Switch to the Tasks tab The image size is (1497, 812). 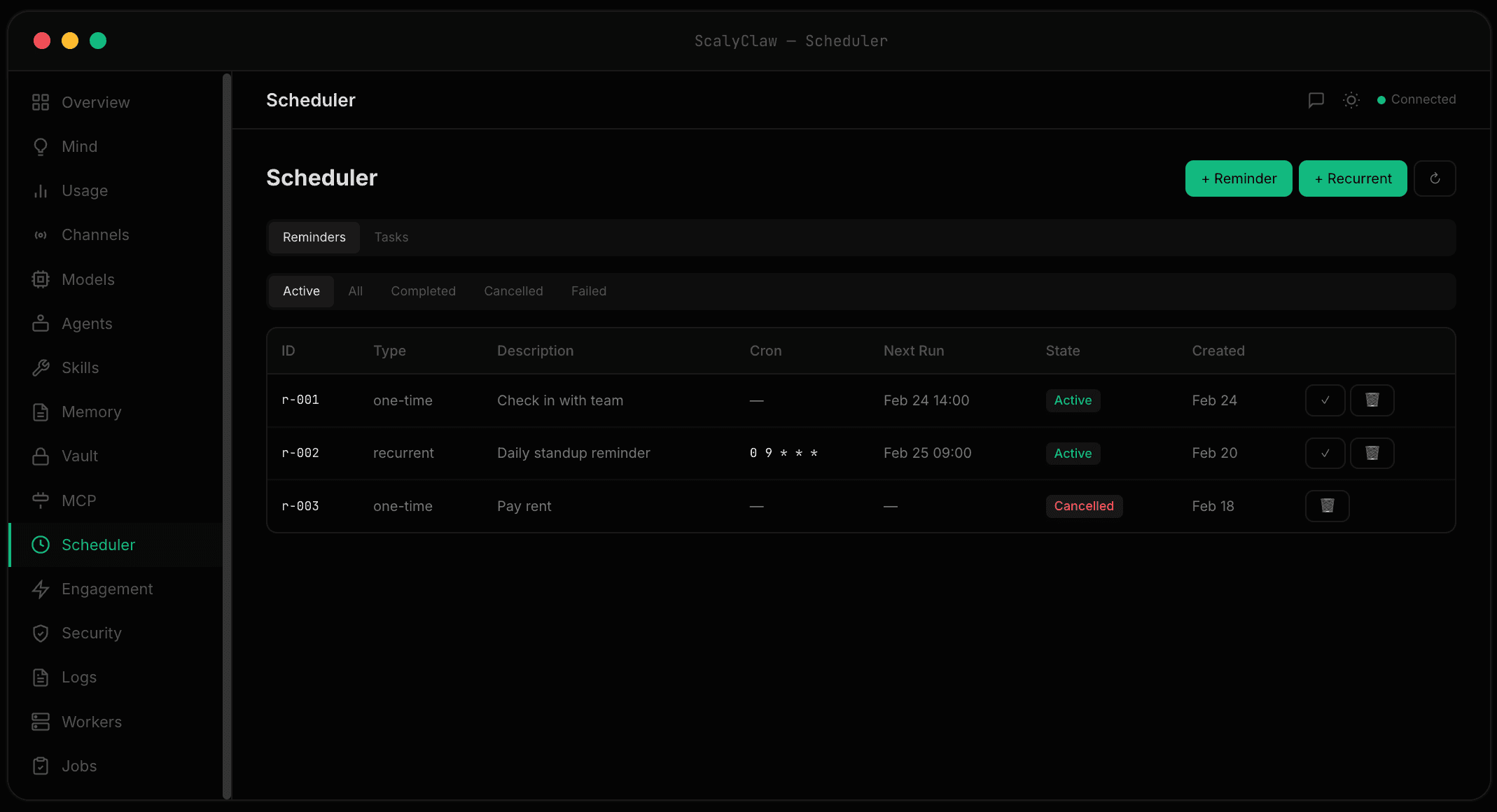click(x=391, y=237)
